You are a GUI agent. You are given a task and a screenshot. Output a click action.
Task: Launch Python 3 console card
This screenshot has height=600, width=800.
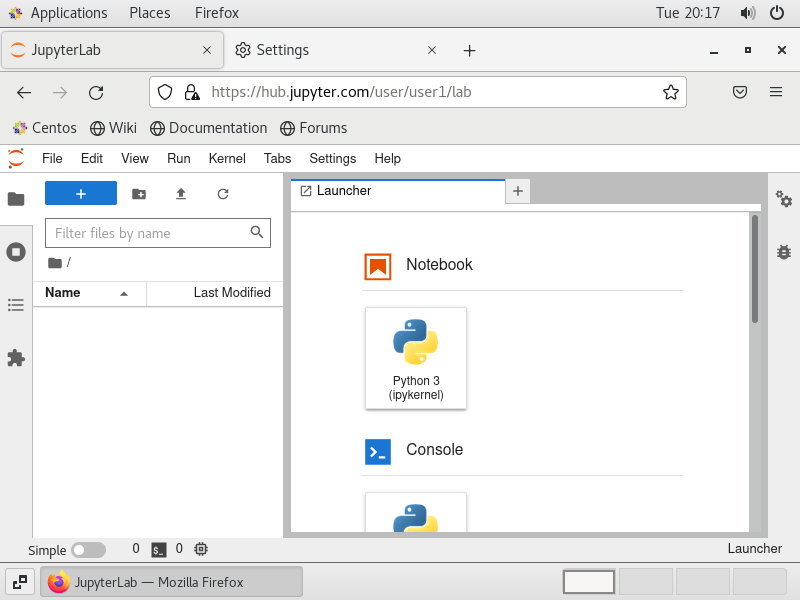tap(416, 513)
